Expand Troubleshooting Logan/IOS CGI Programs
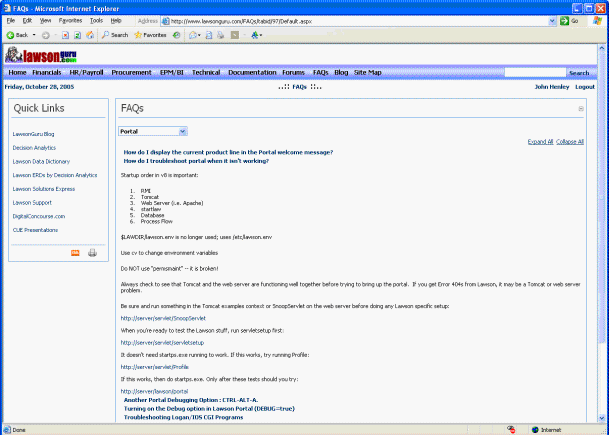 click(x=183, y=418)
